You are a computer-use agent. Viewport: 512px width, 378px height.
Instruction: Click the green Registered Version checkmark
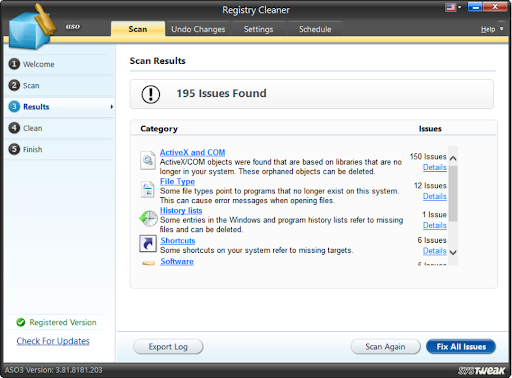click(x=21, y=322)
